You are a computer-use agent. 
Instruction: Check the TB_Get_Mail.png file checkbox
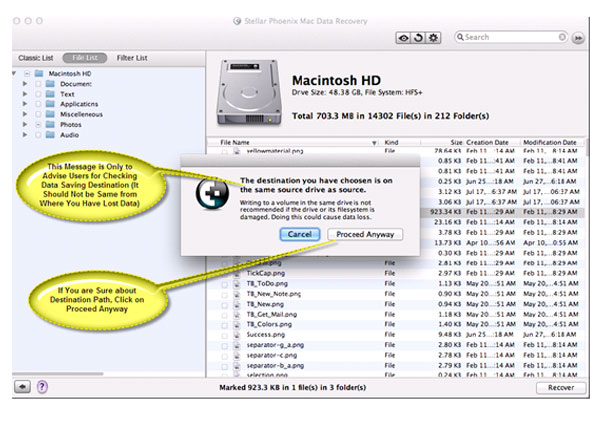tap(224, 315)
